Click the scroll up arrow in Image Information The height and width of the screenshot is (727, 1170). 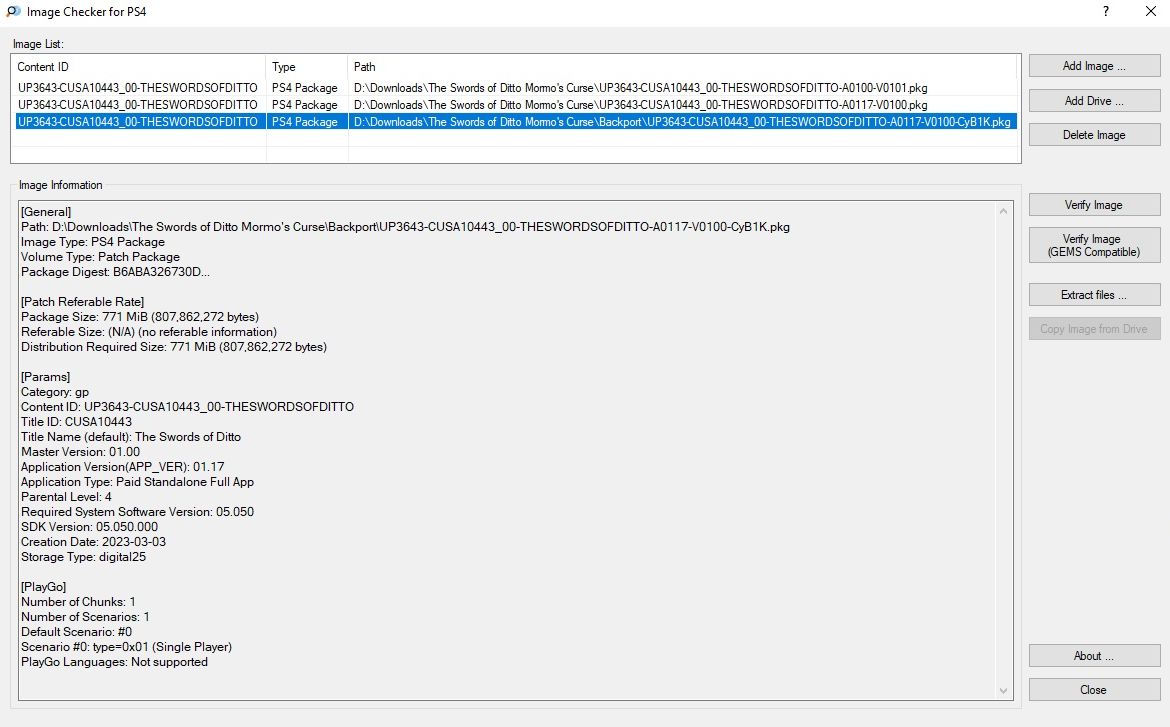pos(1004,211)
